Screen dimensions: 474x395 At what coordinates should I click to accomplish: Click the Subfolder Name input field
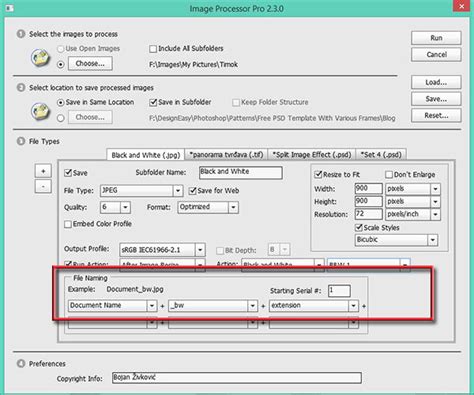tap(240, 173)
